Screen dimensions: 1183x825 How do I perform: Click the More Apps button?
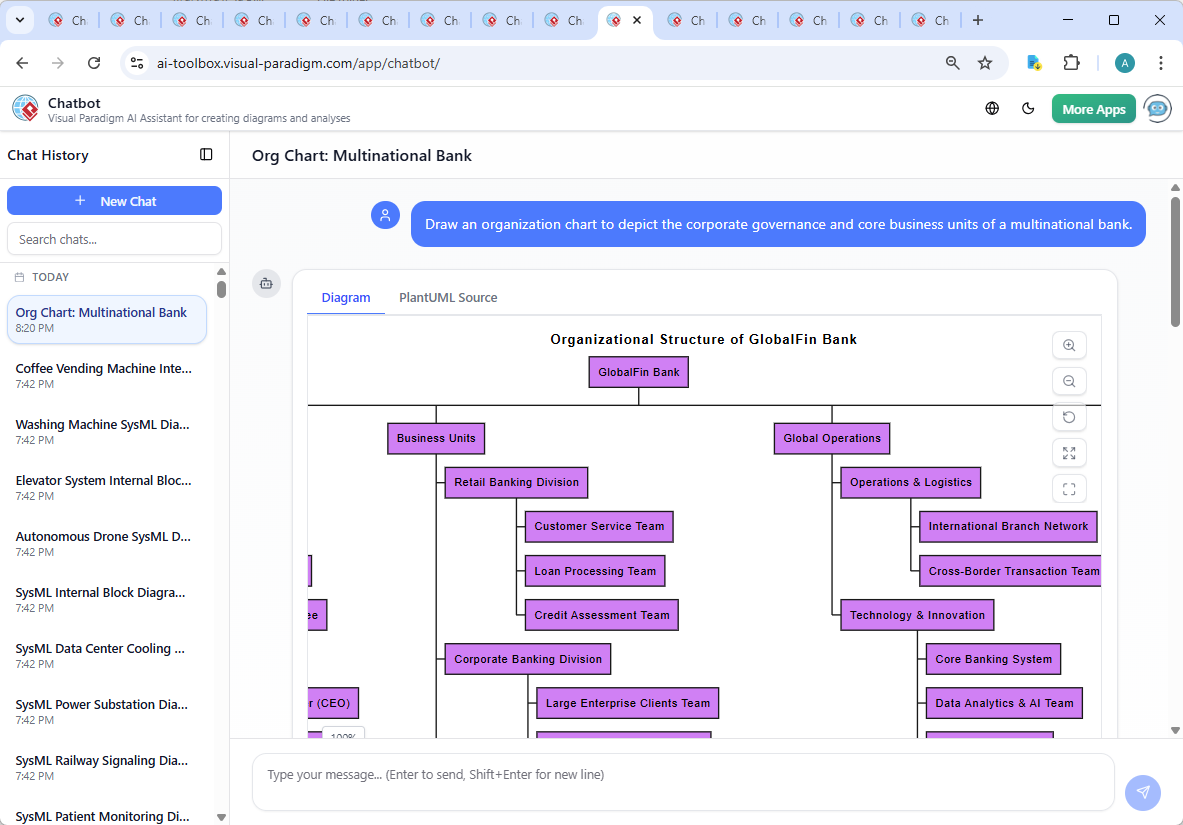pos(1093,108)
